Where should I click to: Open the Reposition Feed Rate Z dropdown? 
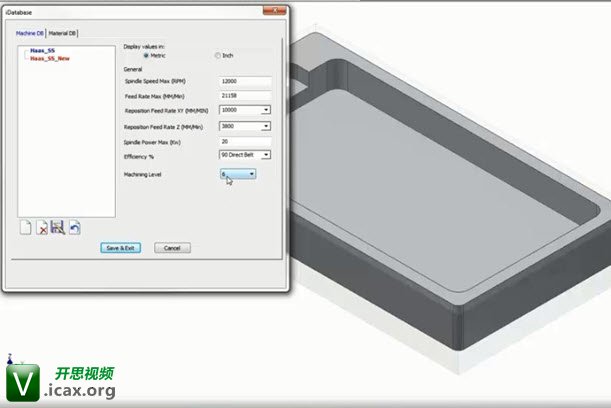pyautogui.click(x=266, y=126)
